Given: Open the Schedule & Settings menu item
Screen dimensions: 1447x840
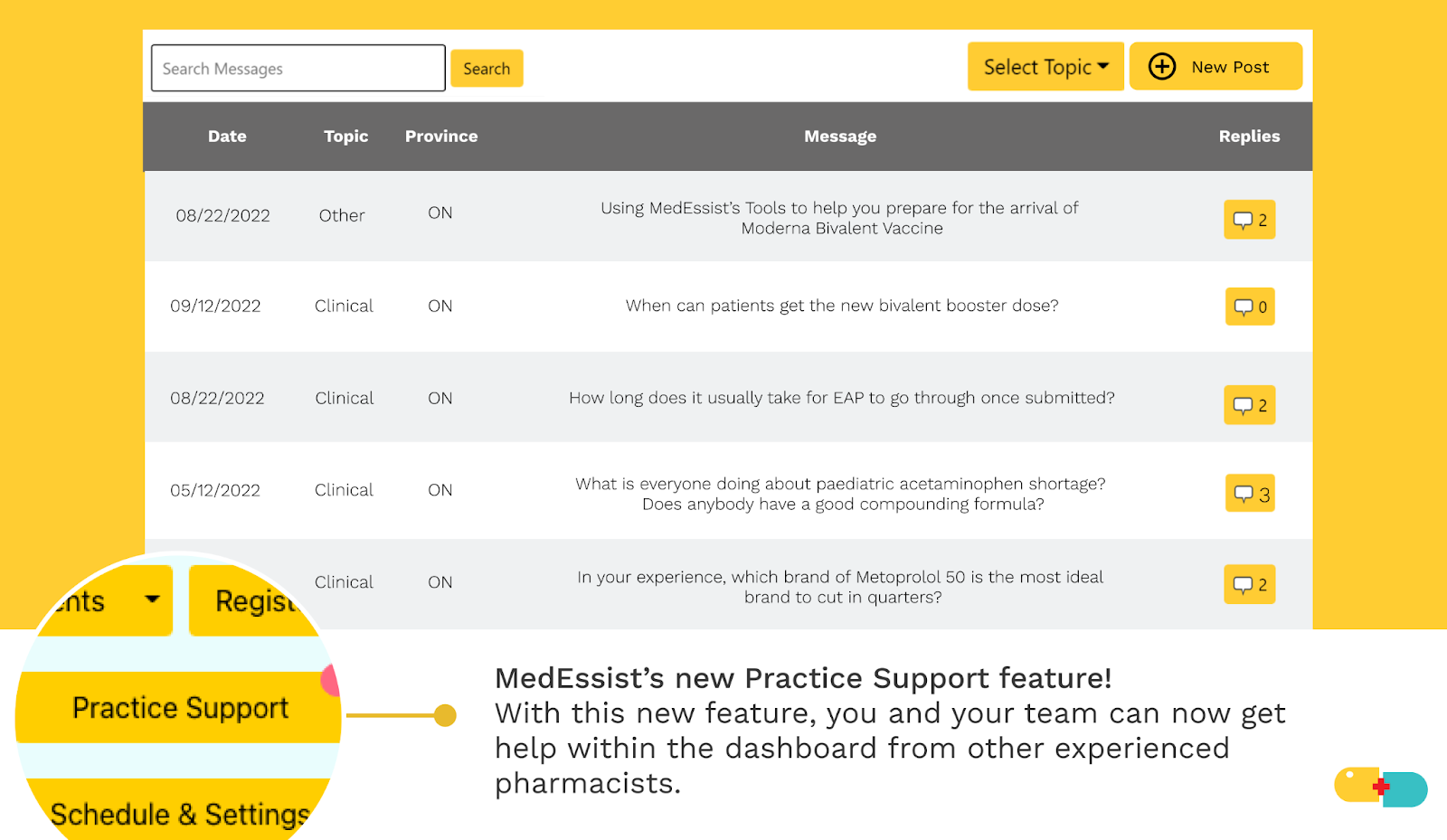Looking at the screenshot, I should click(x=180, y=814).
